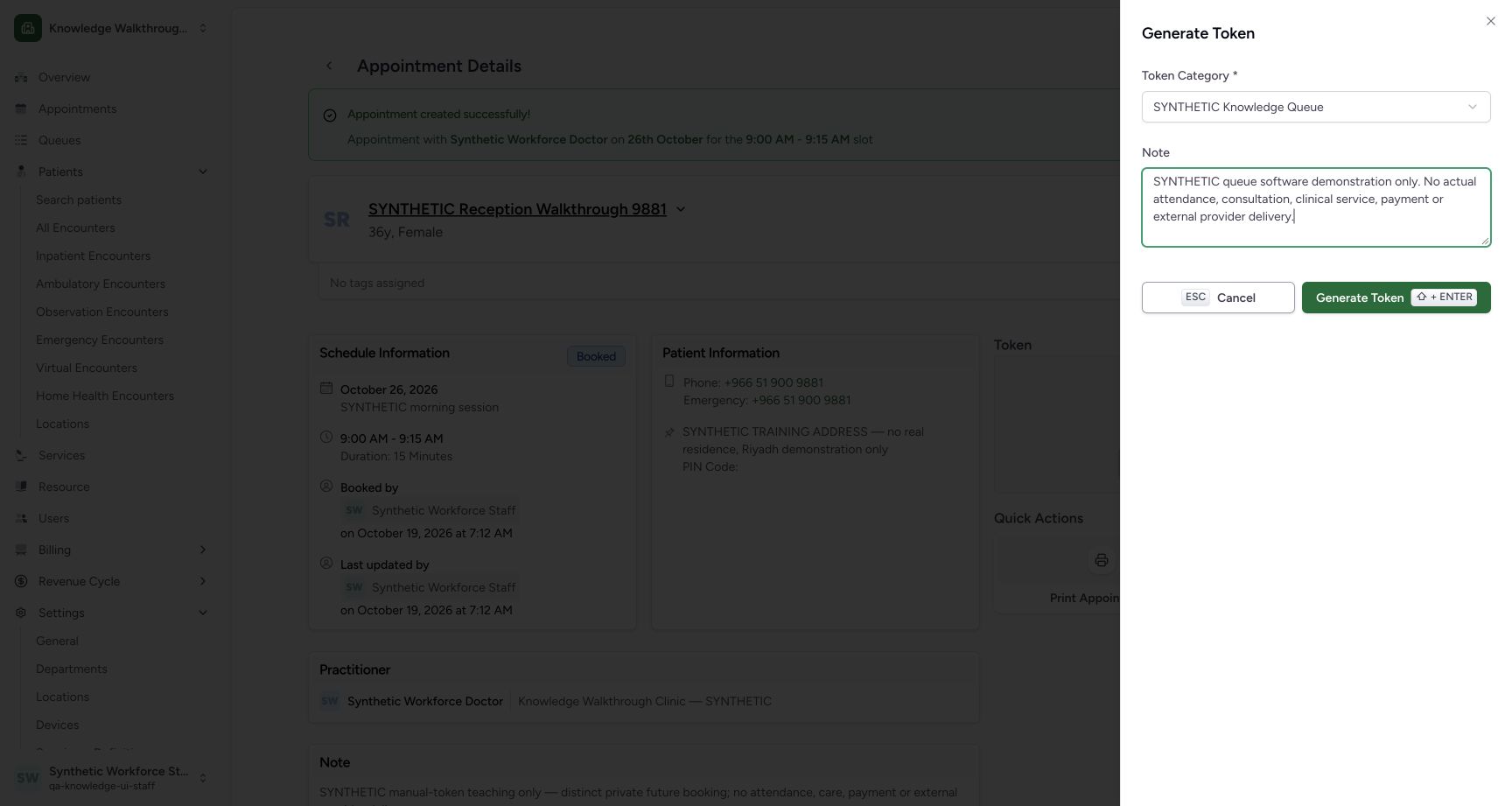1512x806 pixels.
Task: Click the Queues list icon
Action: pyautogui.click(x=21, y=140)
